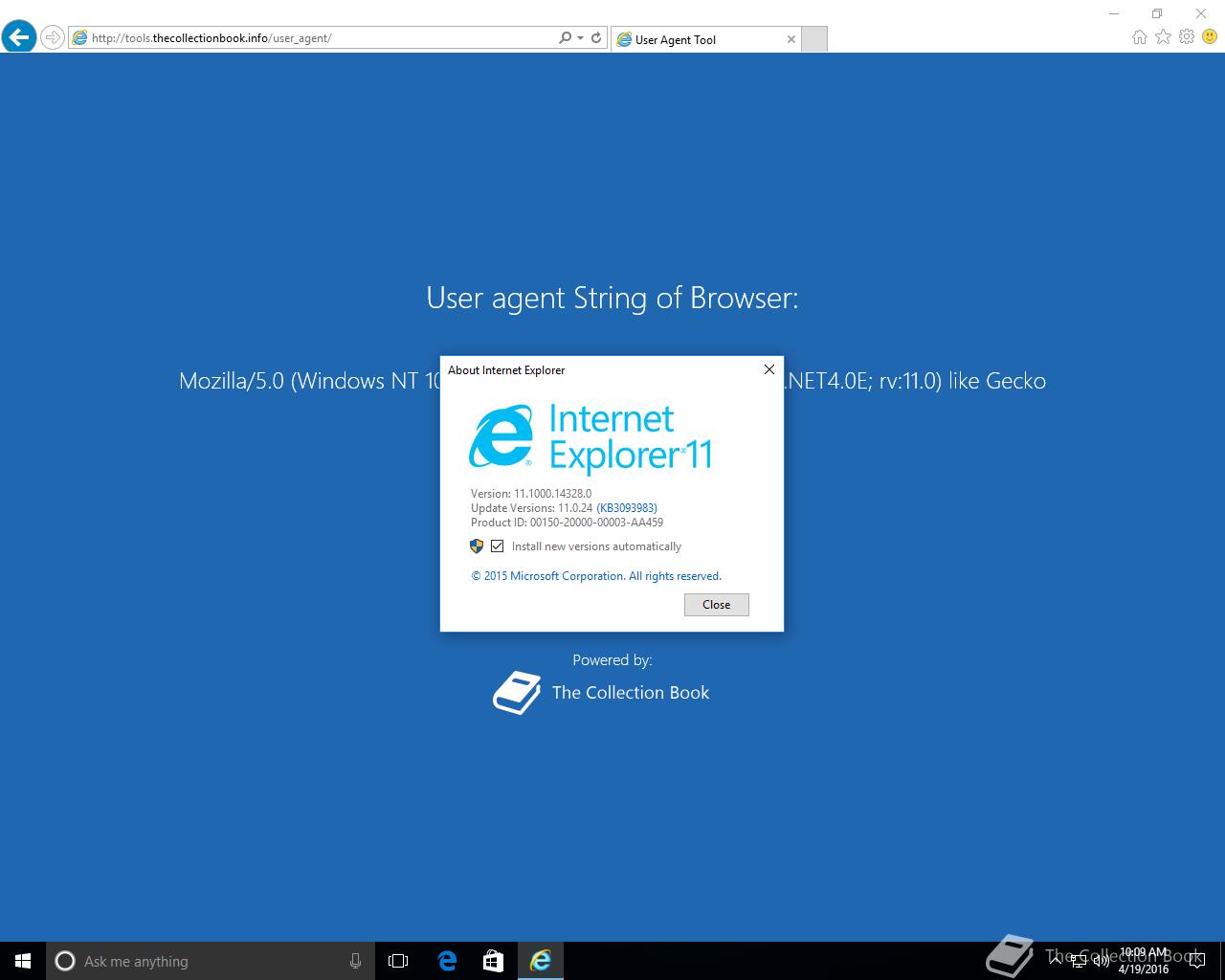Click The Collection Book link

[x=631, y=693]
